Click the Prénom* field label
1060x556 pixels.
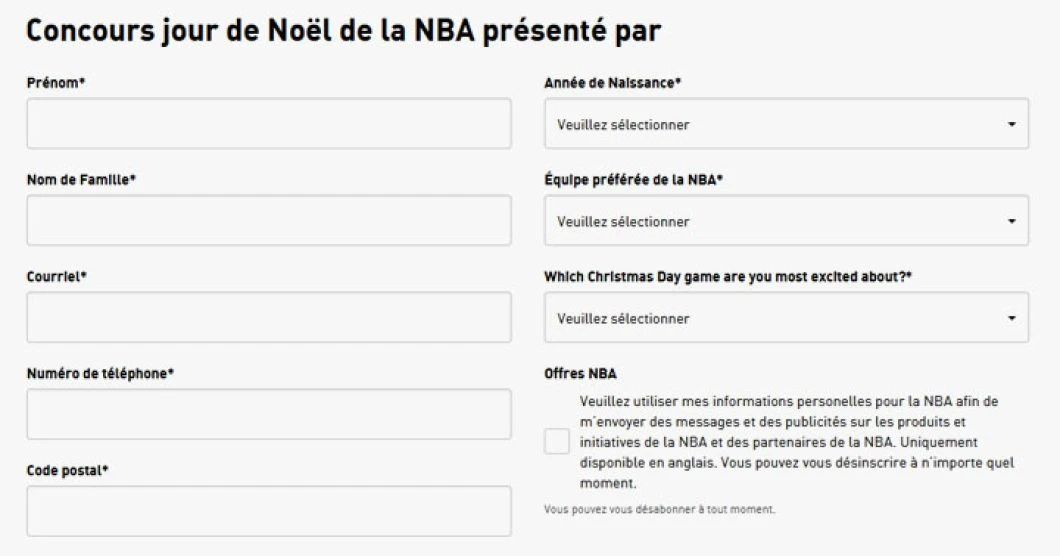tap(56, 83)
